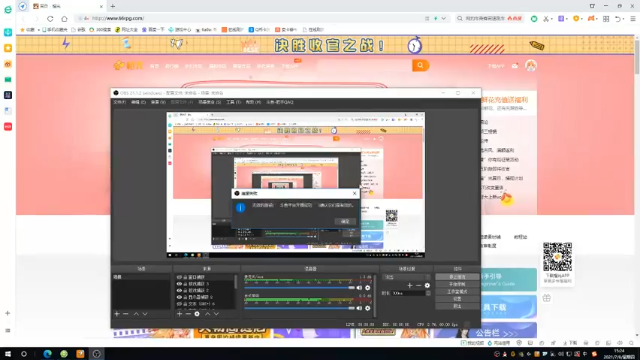The width and height of the screenshot is (640, 360).
Task: Open source properties gear in sources panel
Action: click(197, 314)
